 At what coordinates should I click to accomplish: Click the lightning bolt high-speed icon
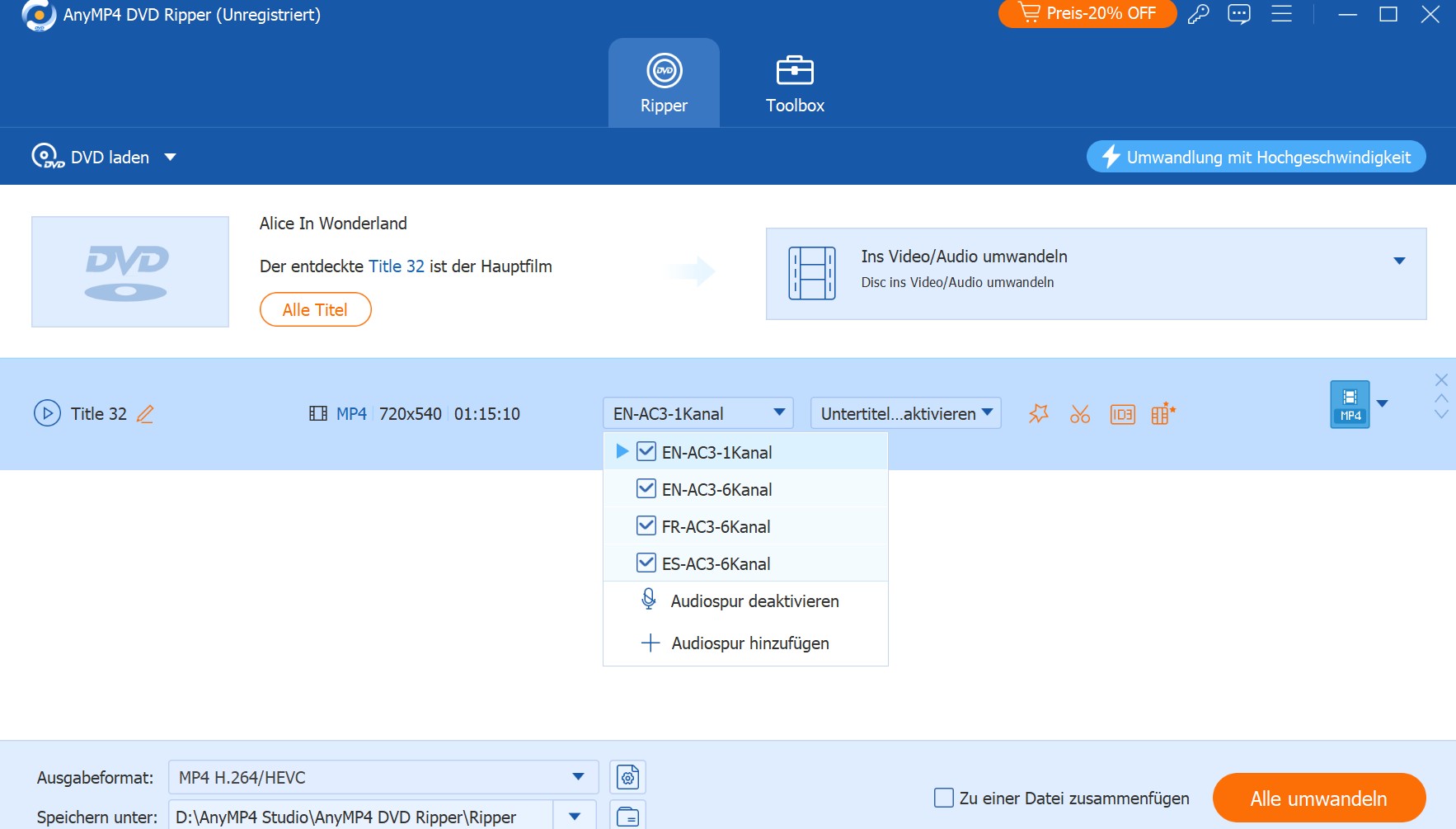(1111, 156)
